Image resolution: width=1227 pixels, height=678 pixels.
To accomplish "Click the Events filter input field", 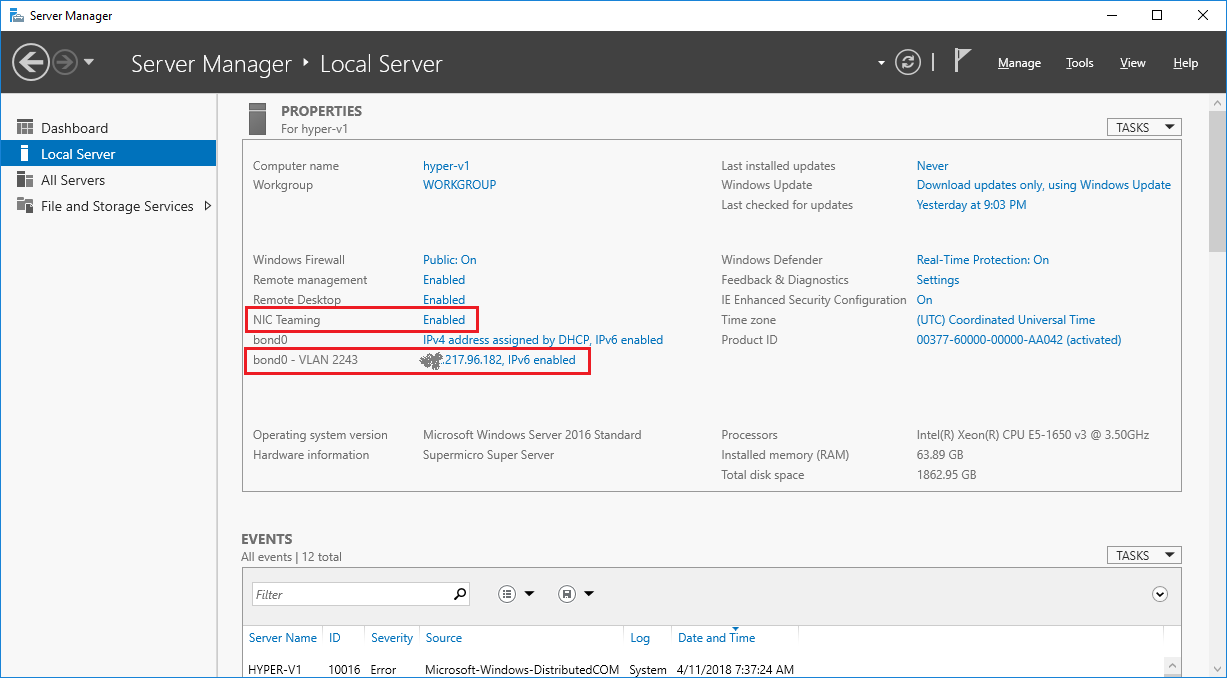I will pyautogui.click(x=351, y=594).
